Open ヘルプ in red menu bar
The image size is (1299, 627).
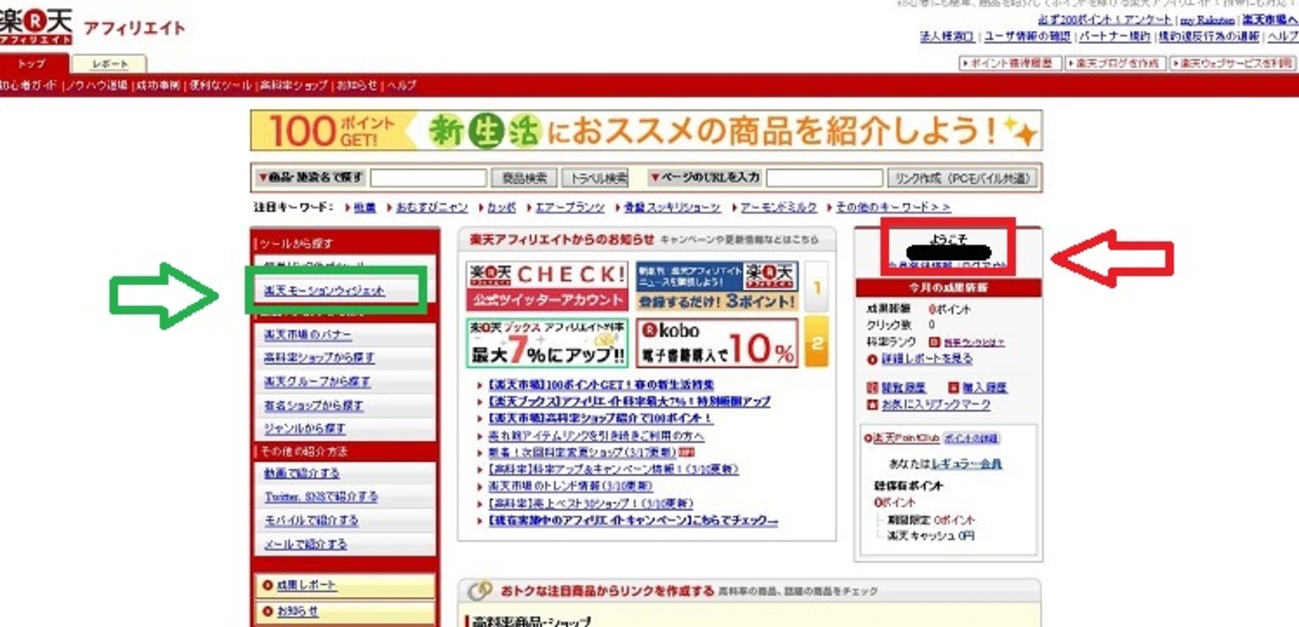coord(401,86)
